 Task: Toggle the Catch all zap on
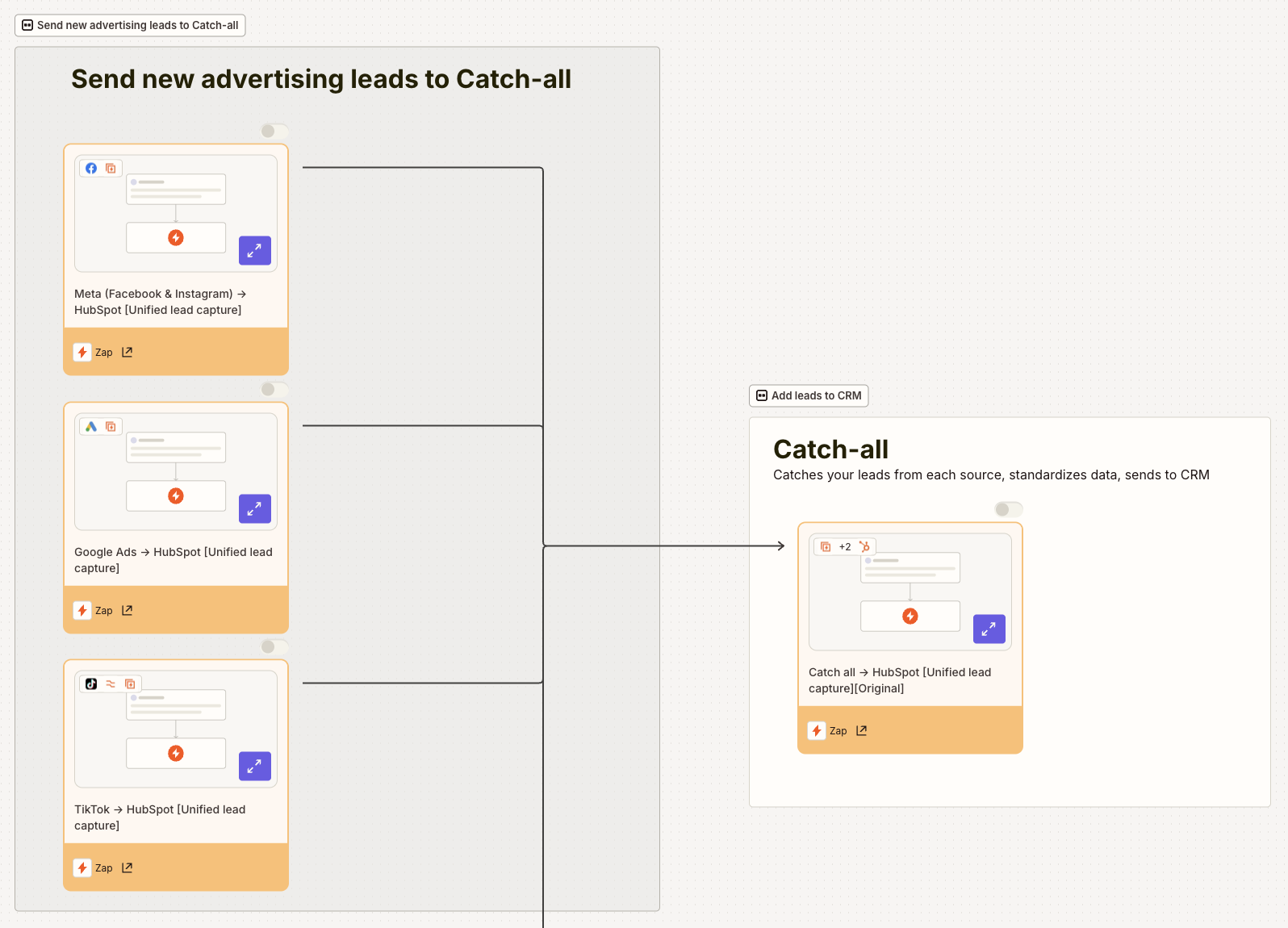pyautogui.click(x=1009, y=509)
